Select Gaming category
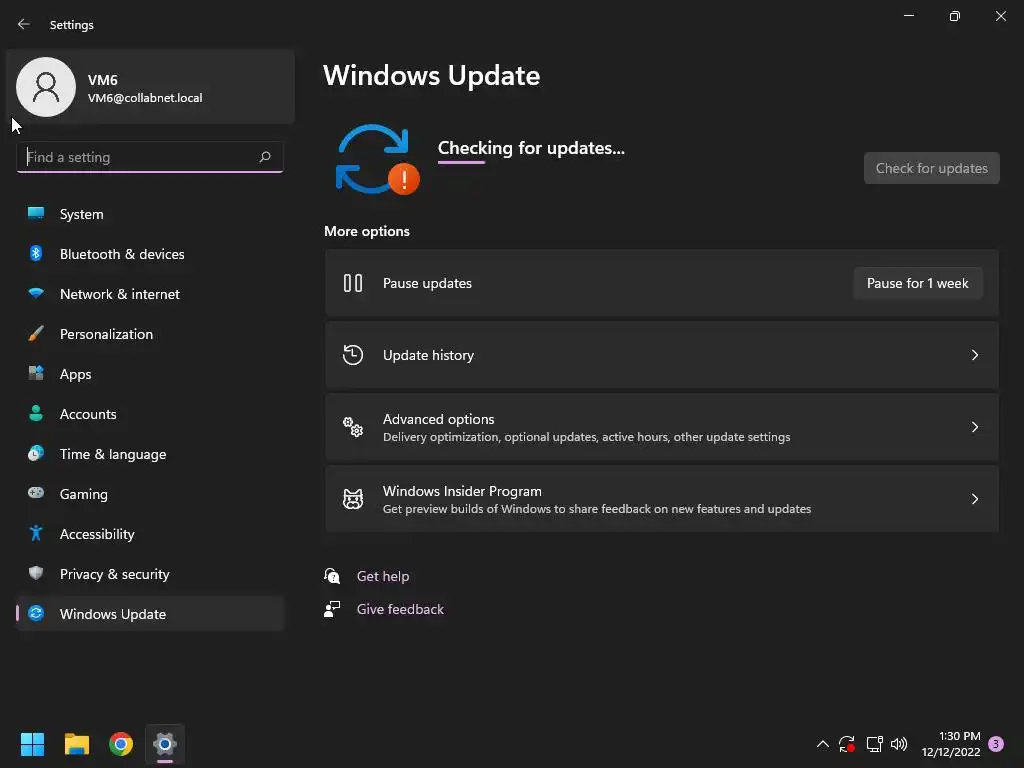The height and width of the screenshot is (768, 1024). 150,493
